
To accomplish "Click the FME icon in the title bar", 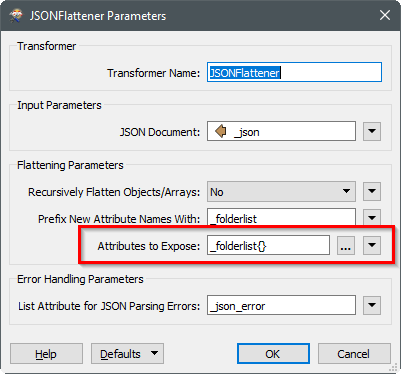I will 15,15.
